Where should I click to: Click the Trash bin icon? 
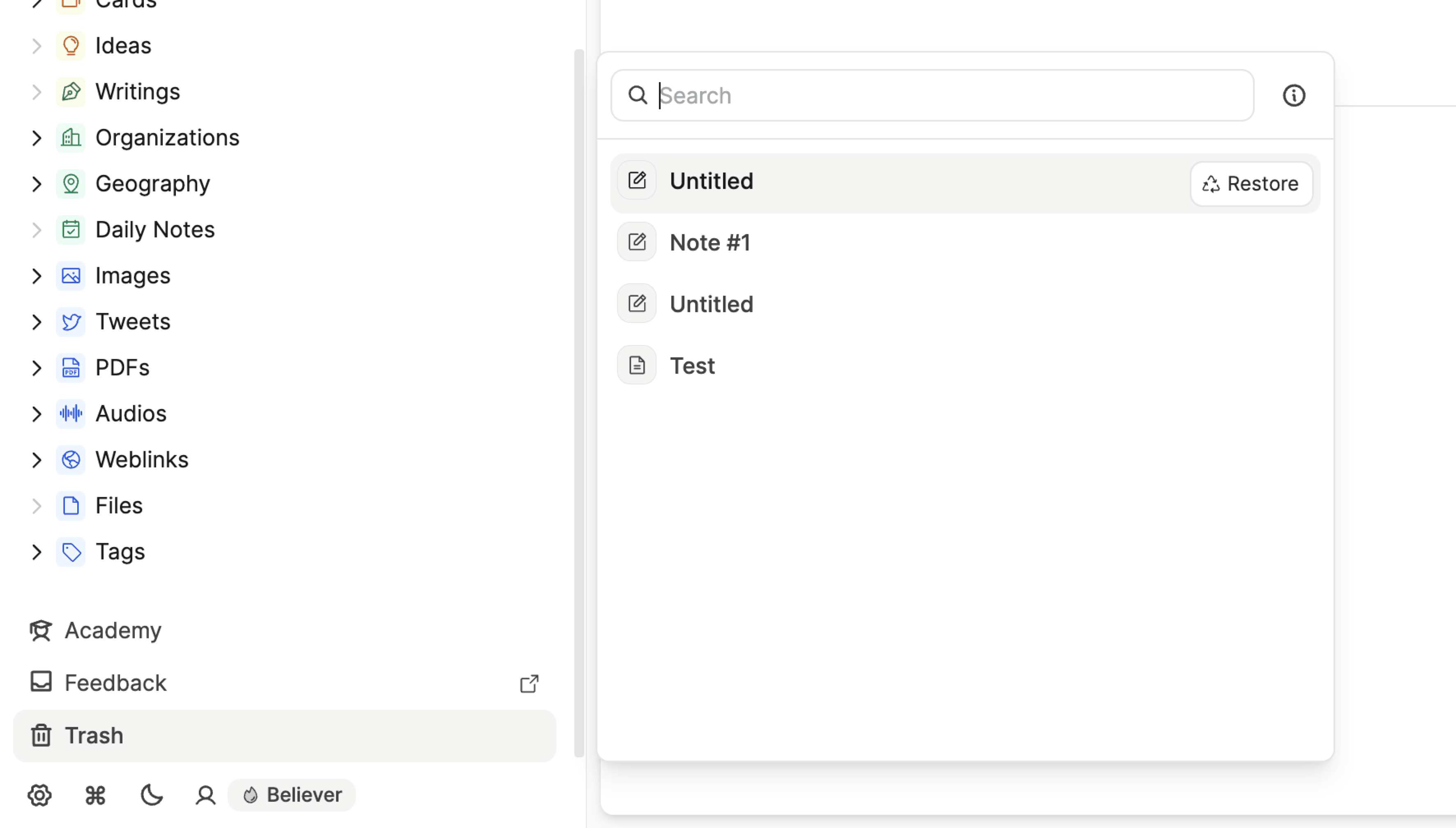(41, 735)
